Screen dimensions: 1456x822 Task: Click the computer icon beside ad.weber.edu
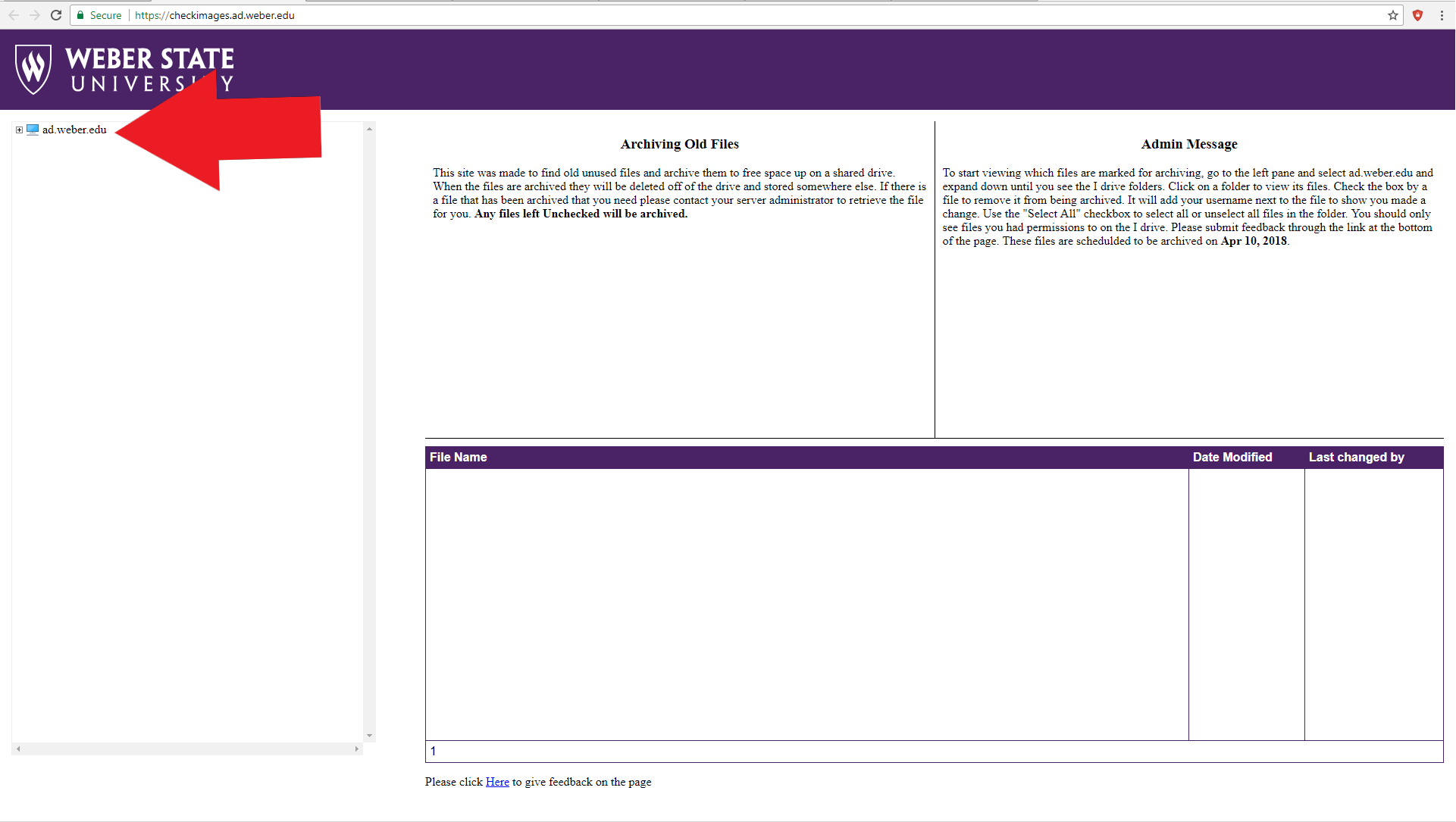click(33, 130)
